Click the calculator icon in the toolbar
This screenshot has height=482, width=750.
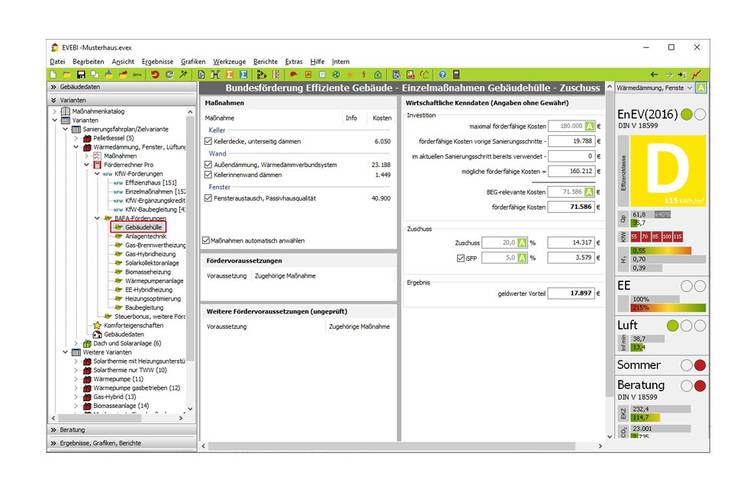pos(456,75)
